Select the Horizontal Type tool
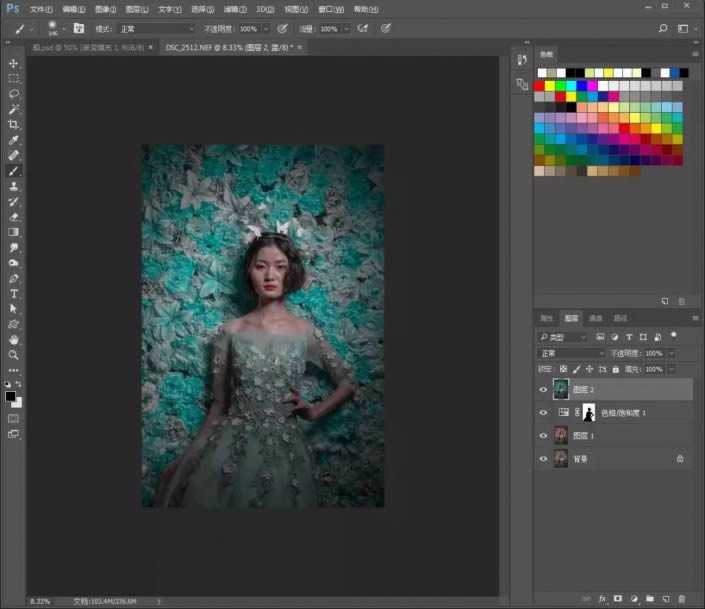705x609 pixels. tap(14, 294)
